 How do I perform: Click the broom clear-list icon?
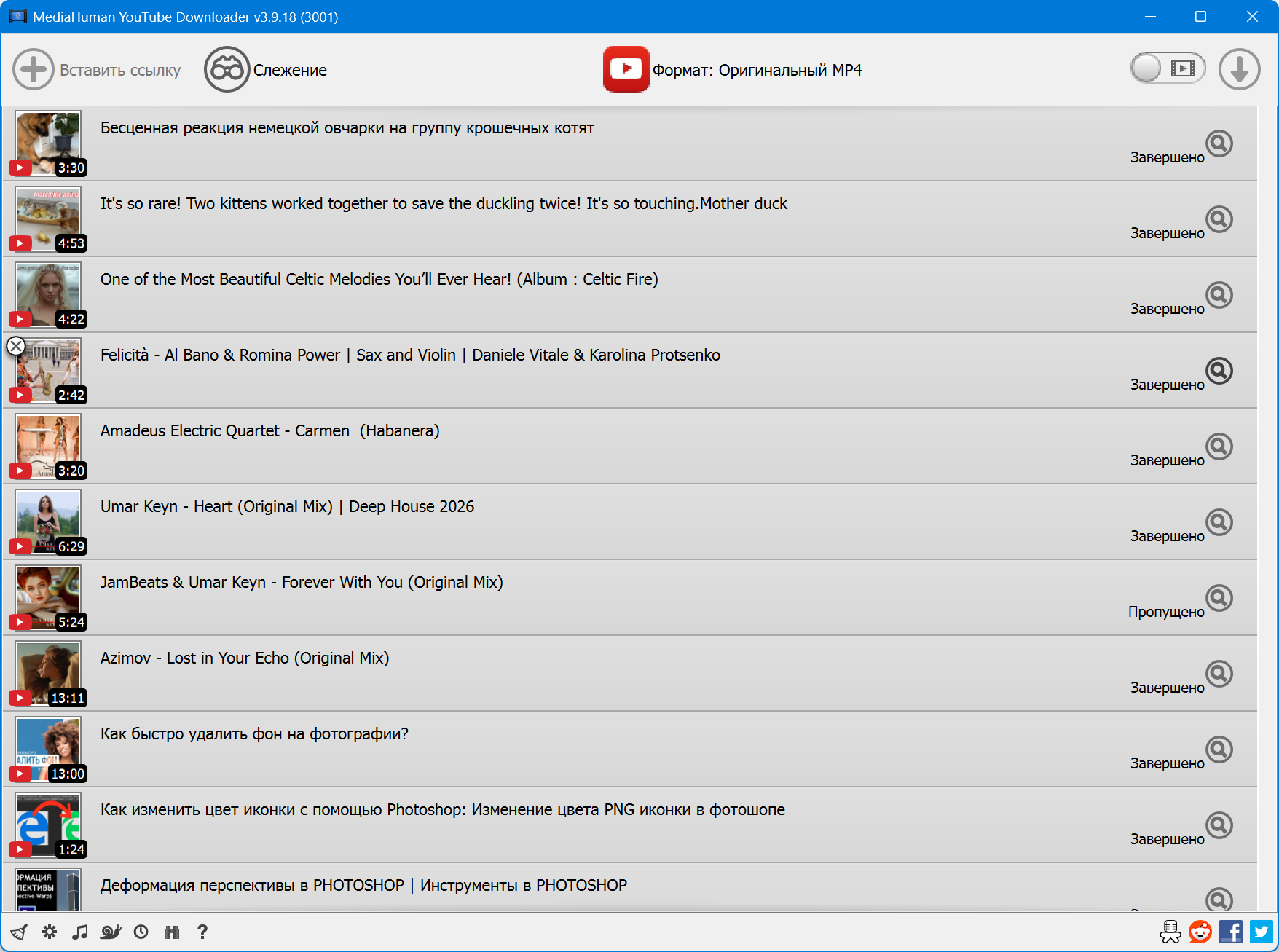tap(19, 932)
